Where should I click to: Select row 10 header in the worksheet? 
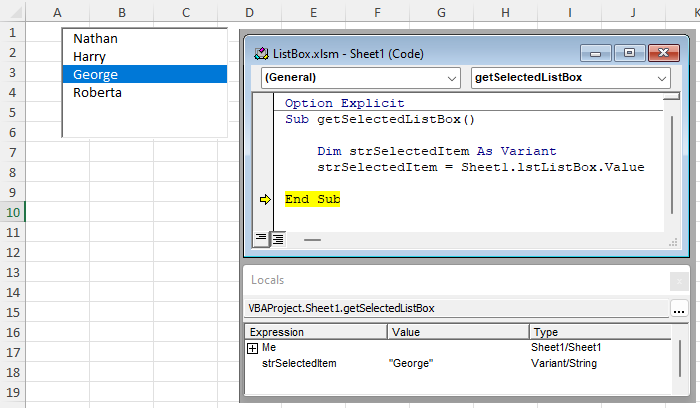(x=13, y=211)
